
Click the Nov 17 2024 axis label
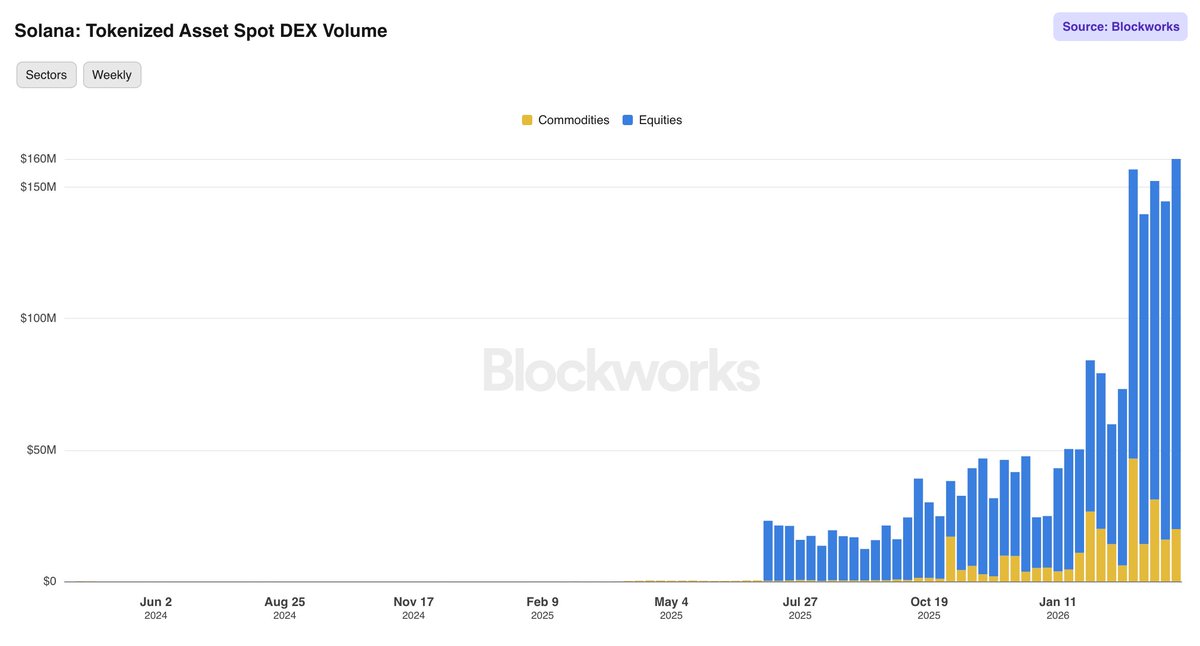click(414, 608)
